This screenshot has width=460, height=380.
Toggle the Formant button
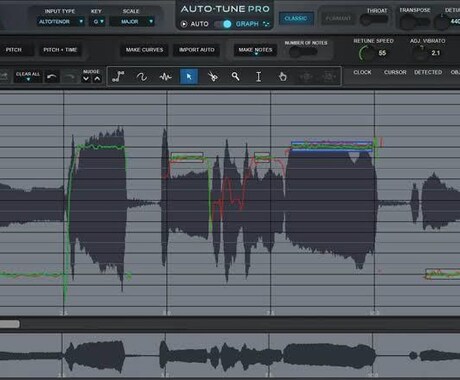[338, 18]
